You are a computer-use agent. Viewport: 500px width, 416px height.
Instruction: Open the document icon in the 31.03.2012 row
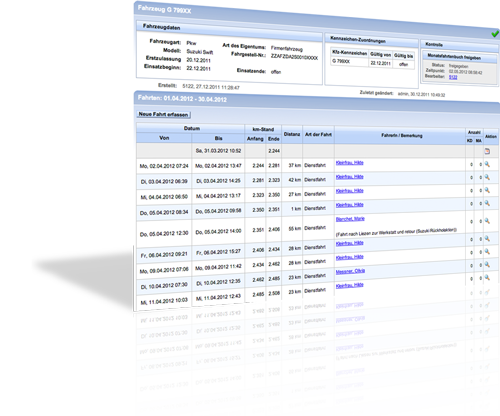[487, 151]
